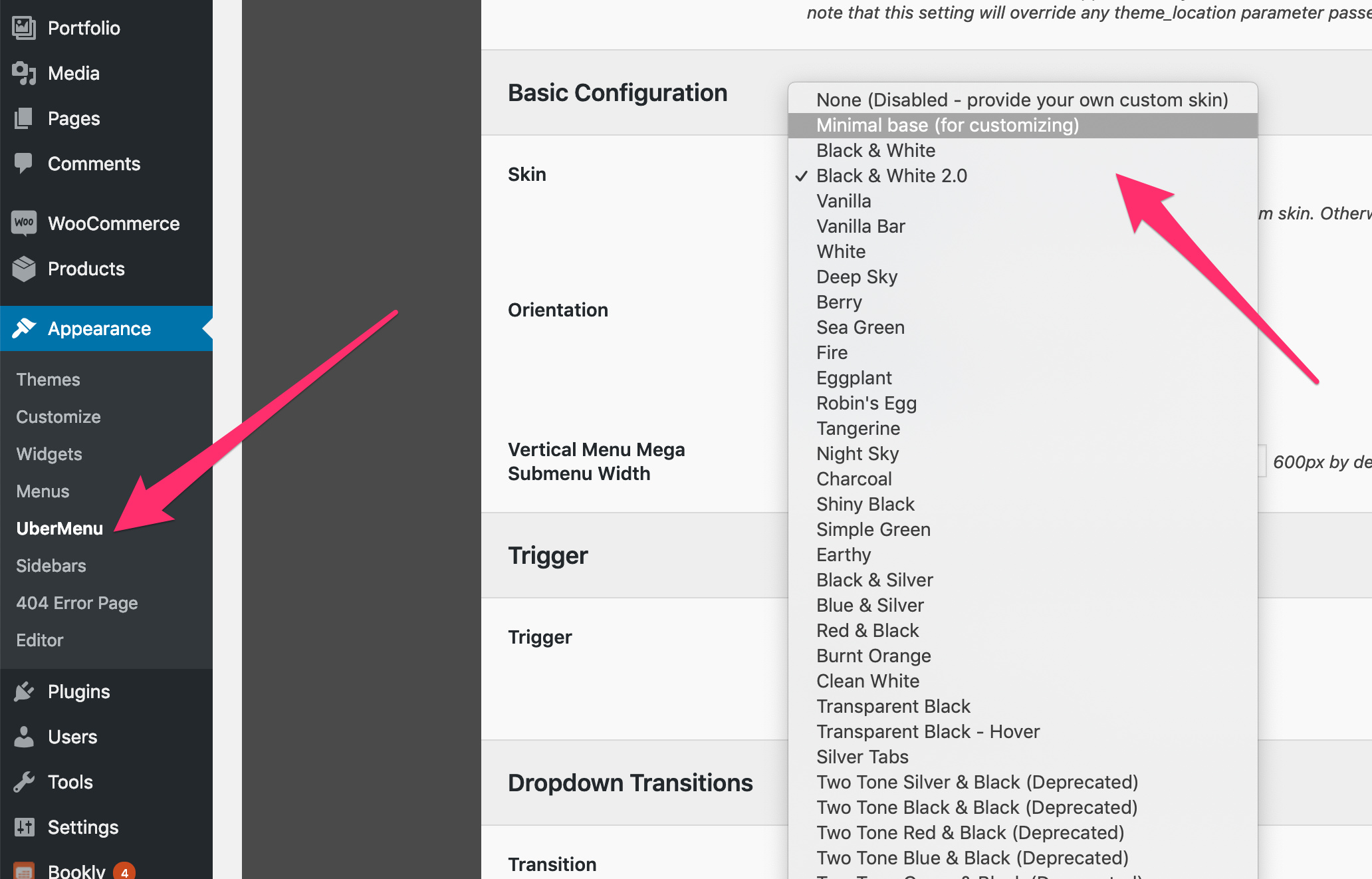1372x879 pixels.
Task: Click the Comments speech bubble icon
Action: (24, 164)
